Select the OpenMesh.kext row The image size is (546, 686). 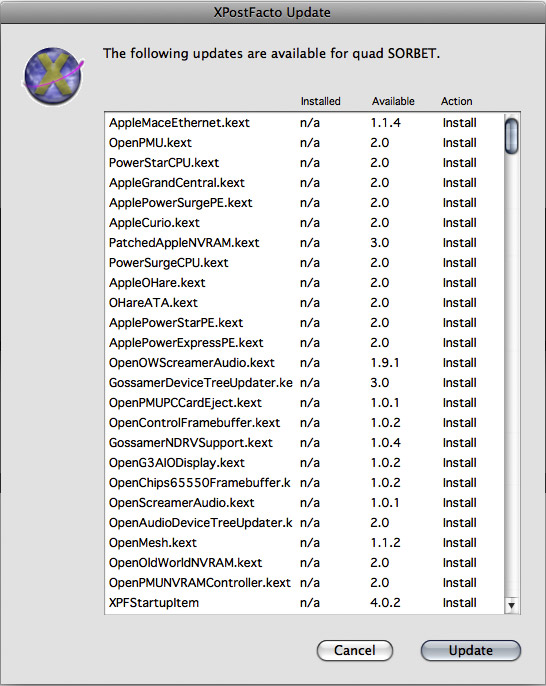click(304, 543)
